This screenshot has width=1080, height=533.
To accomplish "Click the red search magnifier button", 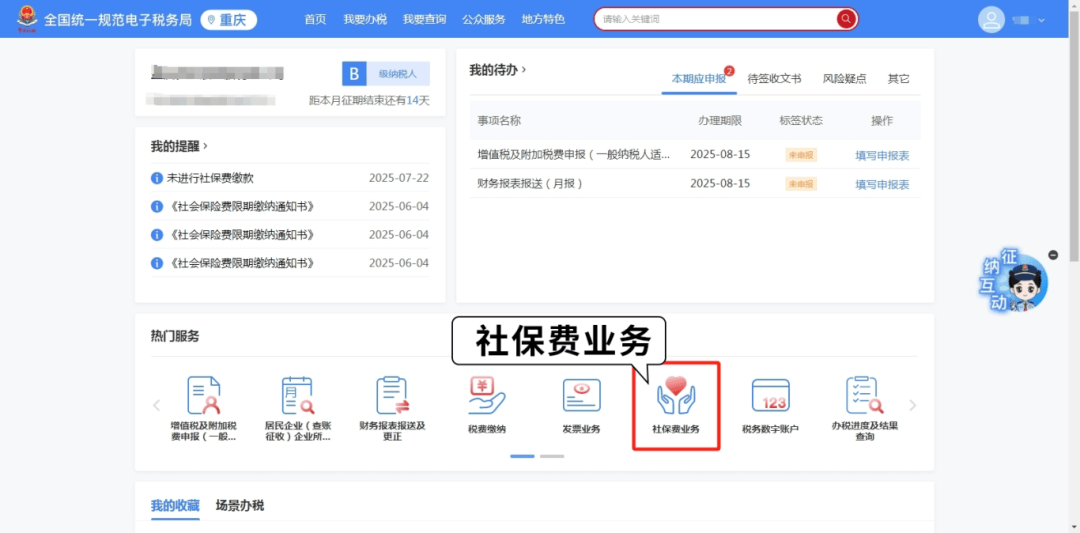I will pos(847,19).
